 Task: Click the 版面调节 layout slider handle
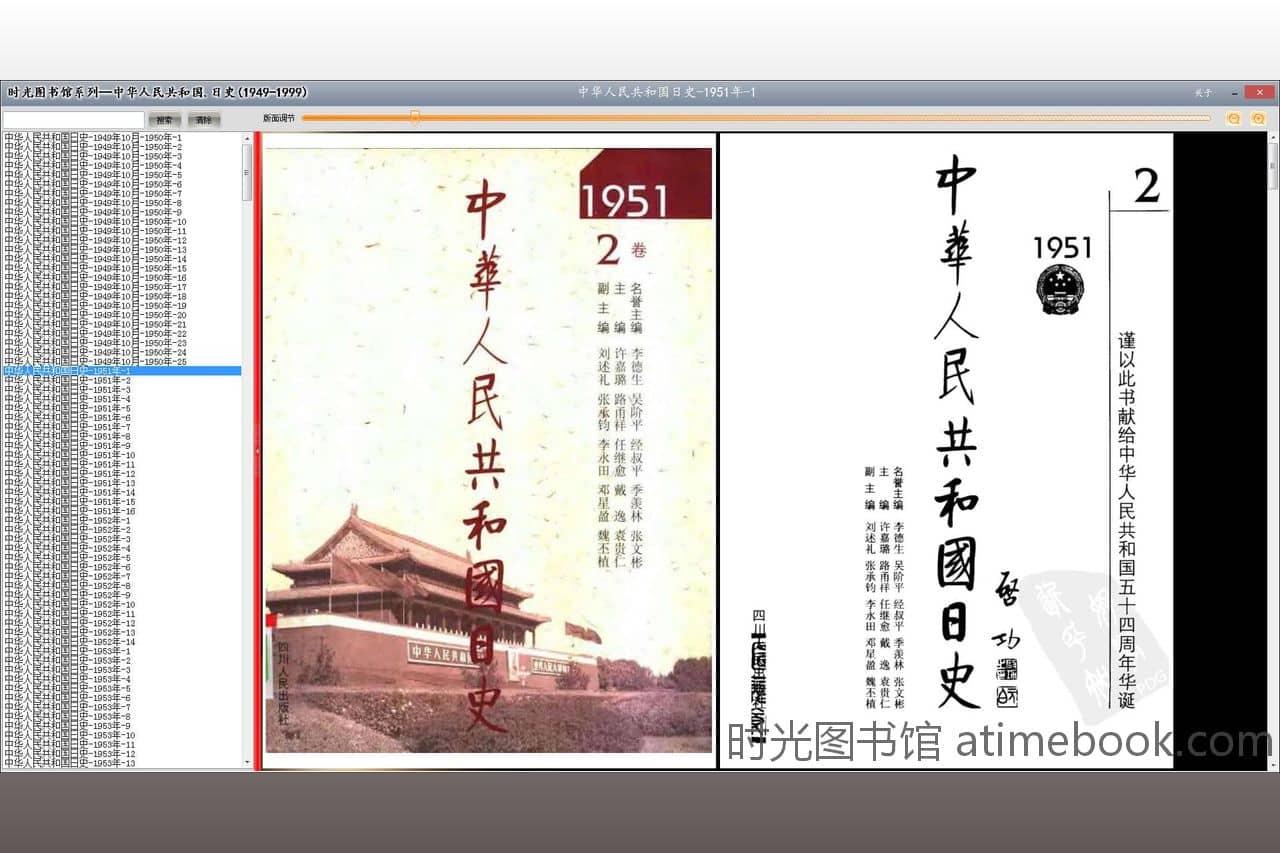coord(415,118)
